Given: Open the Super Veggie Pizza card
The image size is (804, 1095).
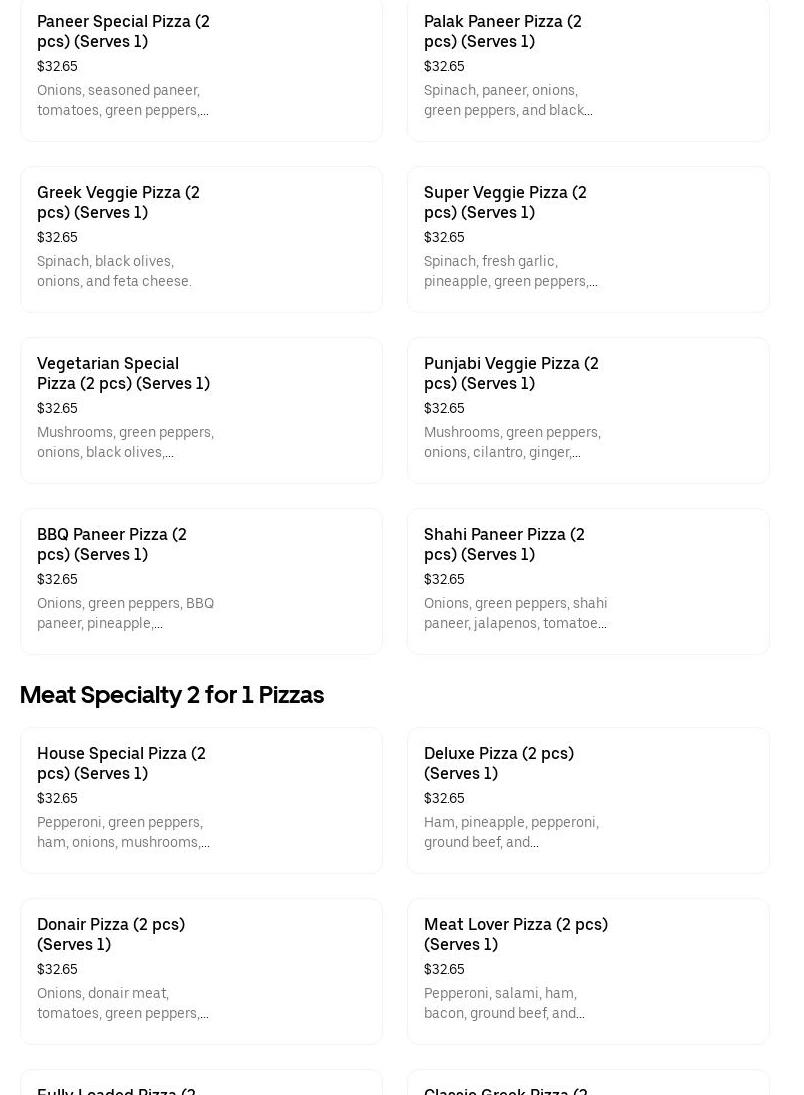Looking at the screenshot, I should 588,239.
